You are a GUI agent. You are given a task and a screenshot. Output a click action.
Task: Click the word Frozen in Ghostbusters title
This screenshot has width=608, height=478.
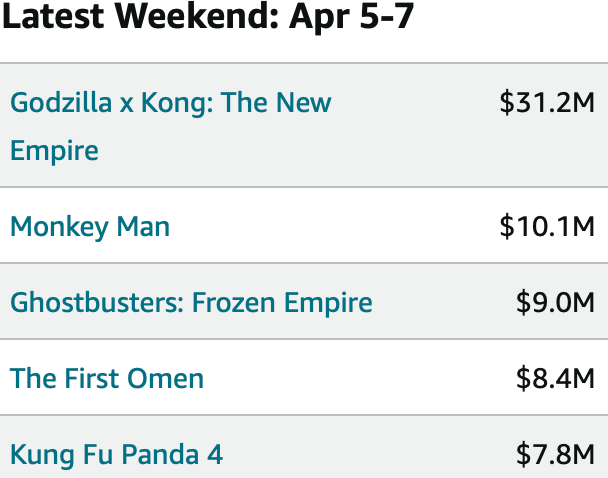click(234, 302)
